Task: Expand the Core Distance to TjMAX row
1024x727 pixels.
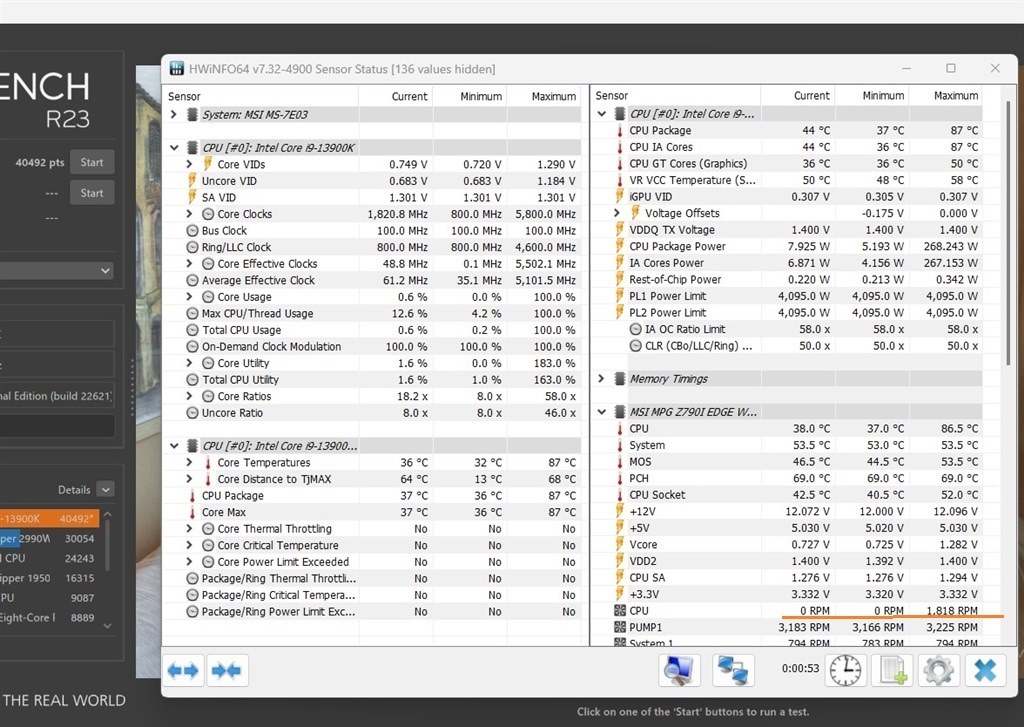Action: point(189,479)
